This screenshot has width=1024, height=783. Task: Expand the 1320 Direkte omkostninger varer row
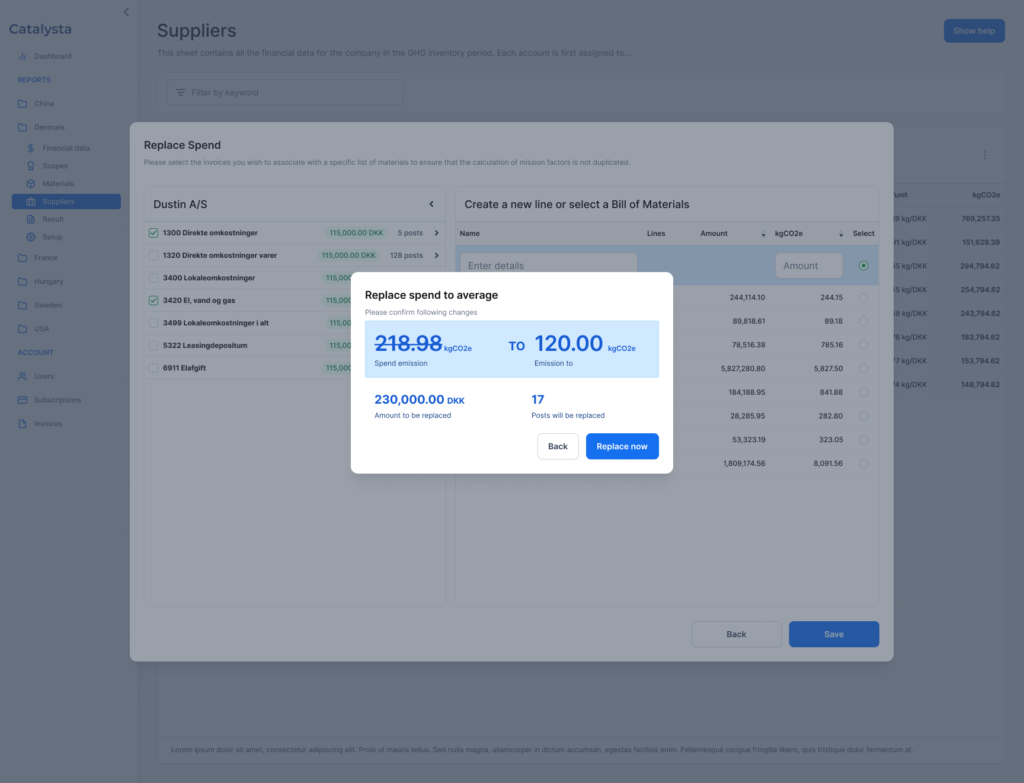coord(436,255)
